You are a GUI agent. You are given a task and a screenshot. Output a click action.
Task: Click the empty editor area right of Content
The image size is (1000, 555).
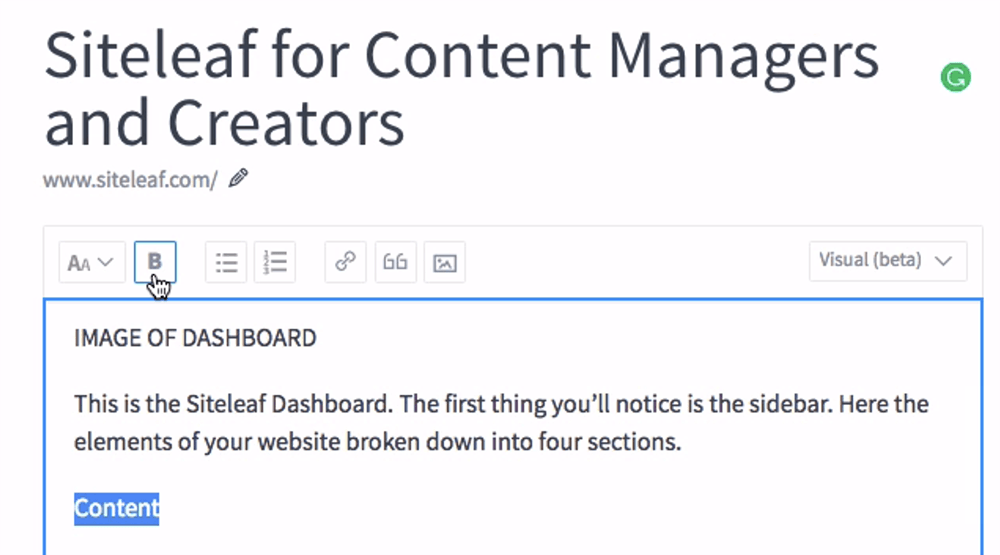coord(568,508)
